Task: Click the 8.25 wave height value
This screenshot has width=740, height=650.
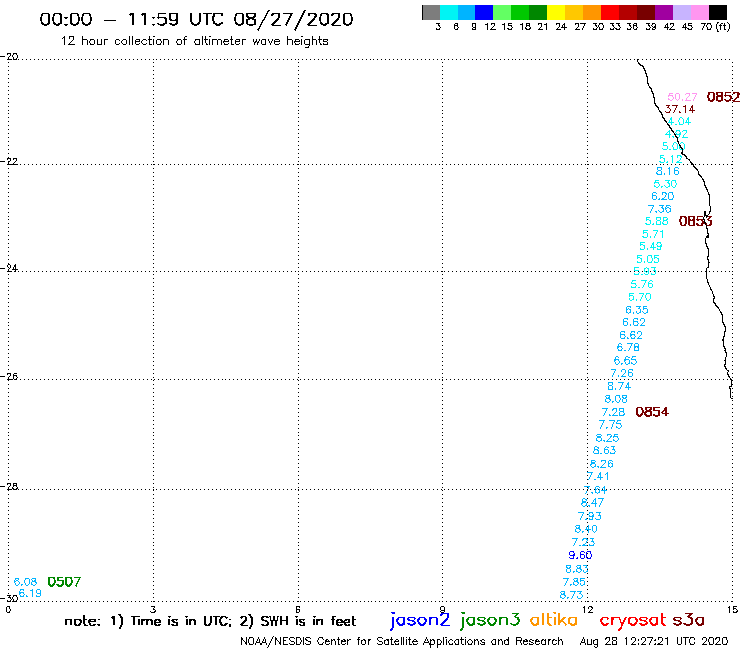Action: click(x=607, y=438)
